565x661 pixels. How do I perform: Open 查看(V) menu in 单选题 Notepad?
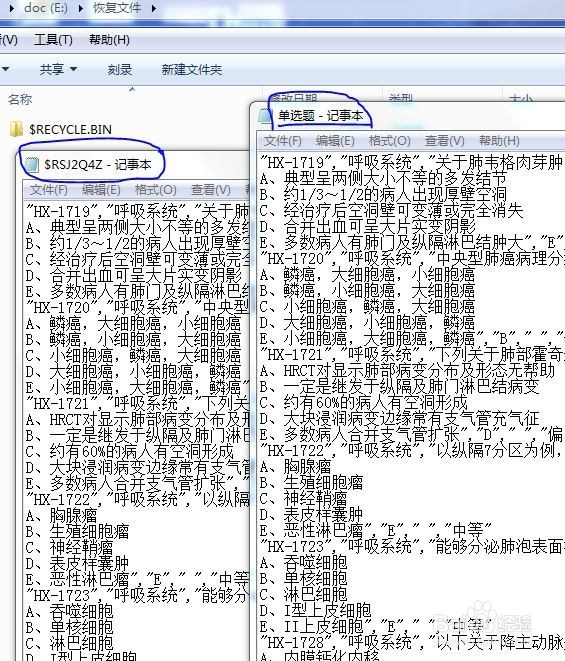click(x=445, y=141)
